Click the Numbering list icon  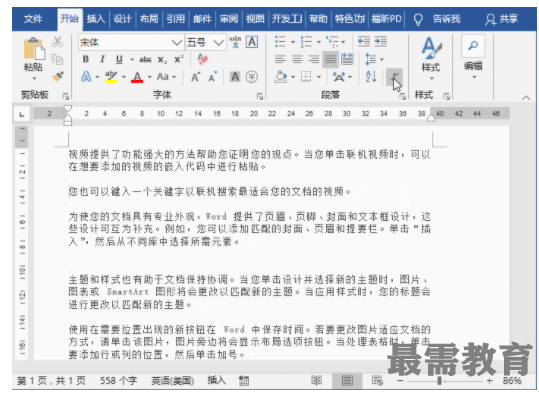306,42
